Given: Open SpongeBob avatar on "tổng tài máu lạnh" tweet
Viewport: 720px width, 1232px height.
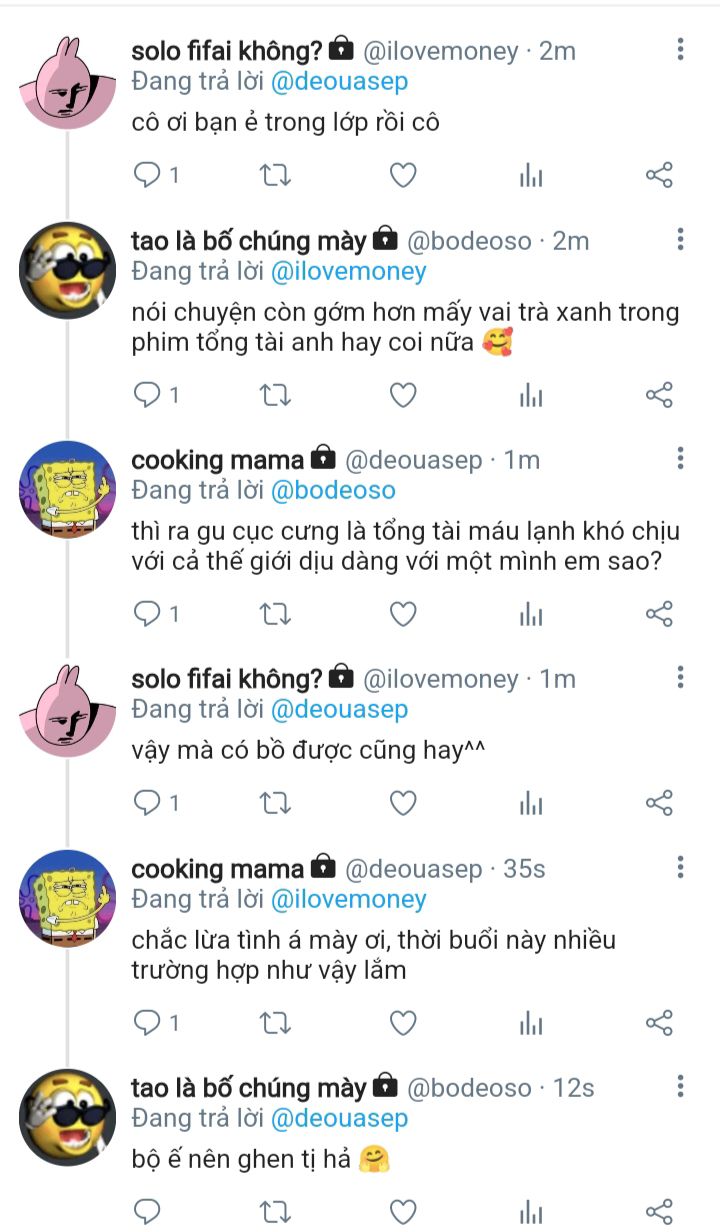Looking at the screenshot, I should pos(68,489).
